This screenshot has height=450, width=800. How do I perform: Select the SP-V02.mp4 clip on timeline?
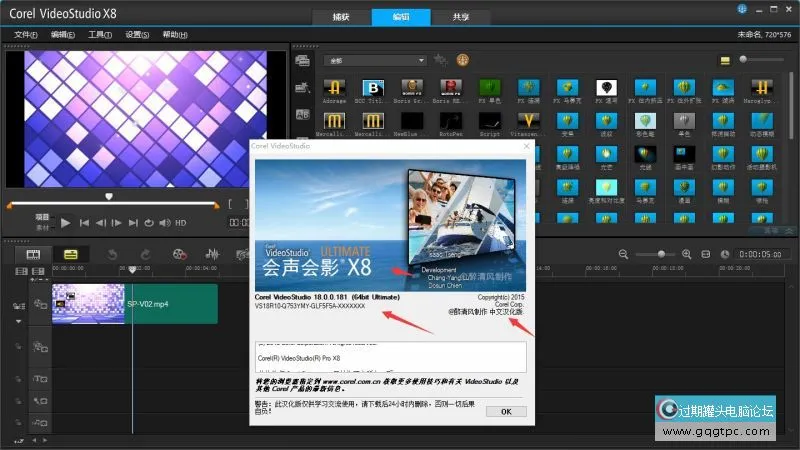pyautogui.click(x=135, y=304)
